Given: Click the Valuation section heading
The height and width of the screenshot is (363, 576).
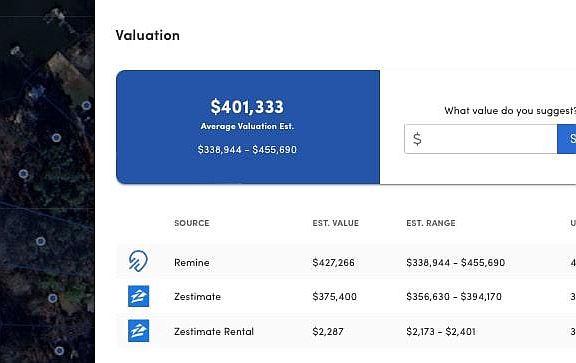Looking at the screenshot, I should [x=148, y=35].
